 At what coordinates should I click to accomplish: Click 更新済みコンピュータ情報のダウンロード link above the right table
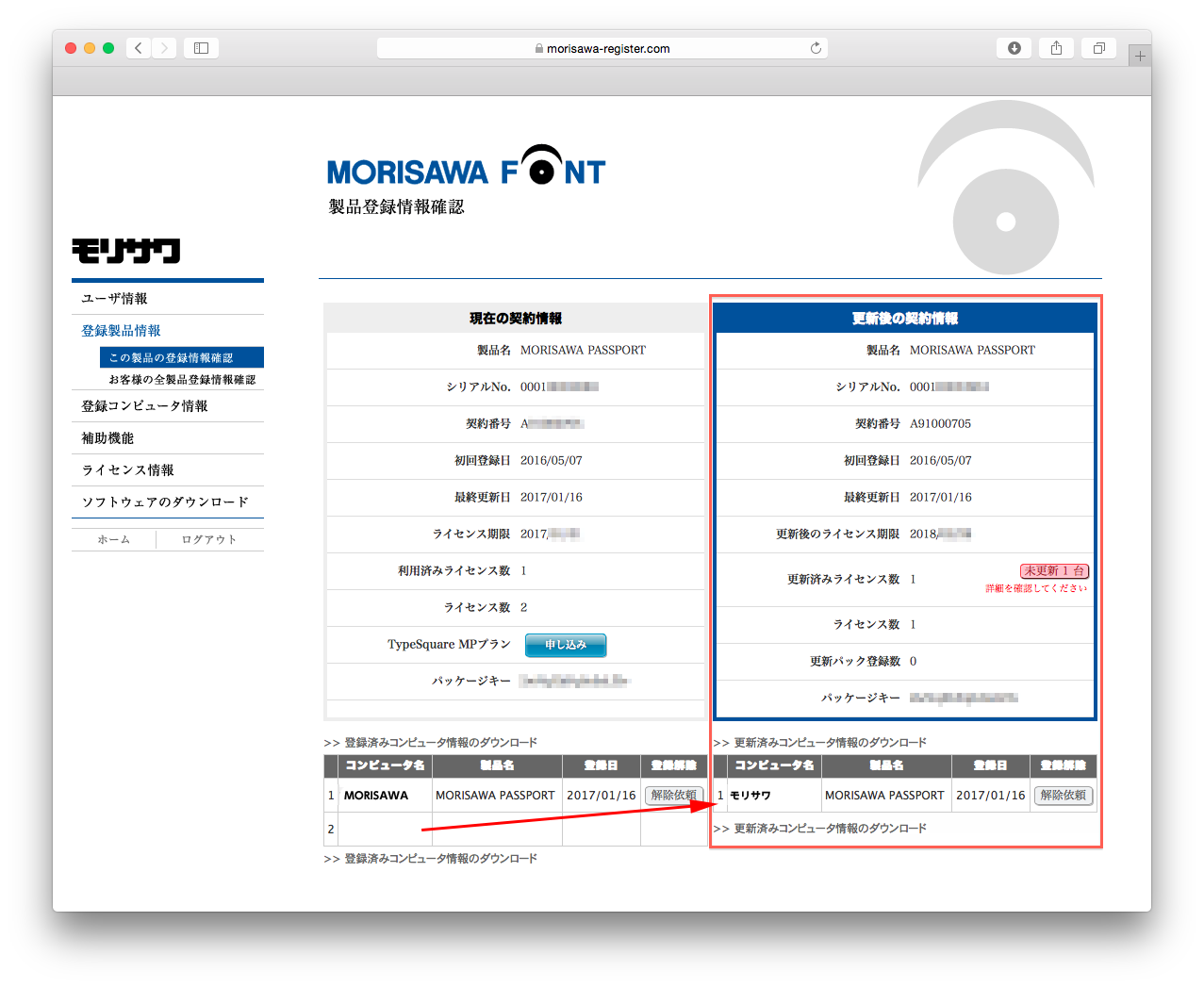click(830, 743)
